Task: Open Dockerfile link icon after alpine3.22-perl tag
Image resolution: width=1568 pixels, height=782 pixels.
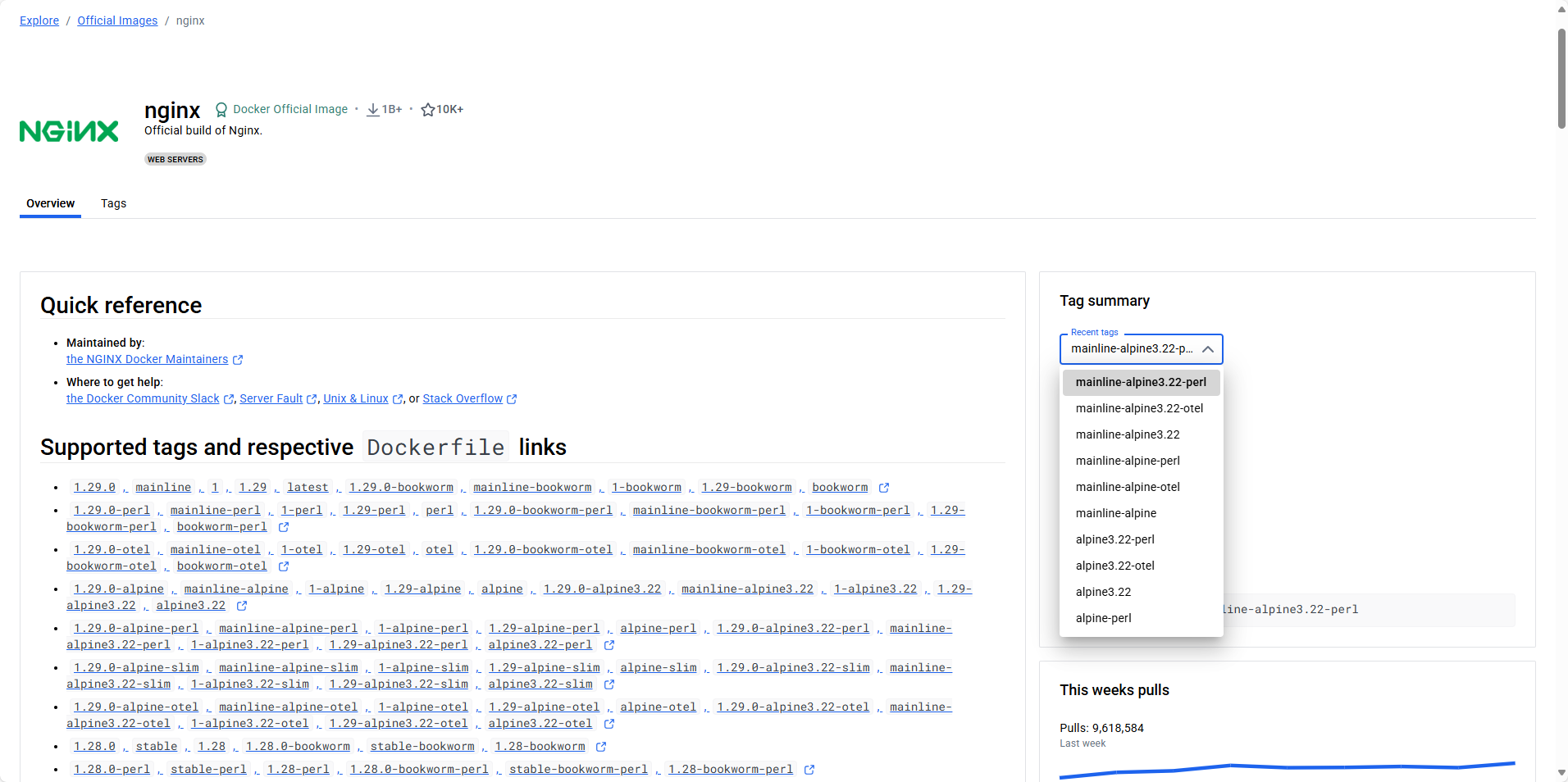Action: (x=609, y=645)
